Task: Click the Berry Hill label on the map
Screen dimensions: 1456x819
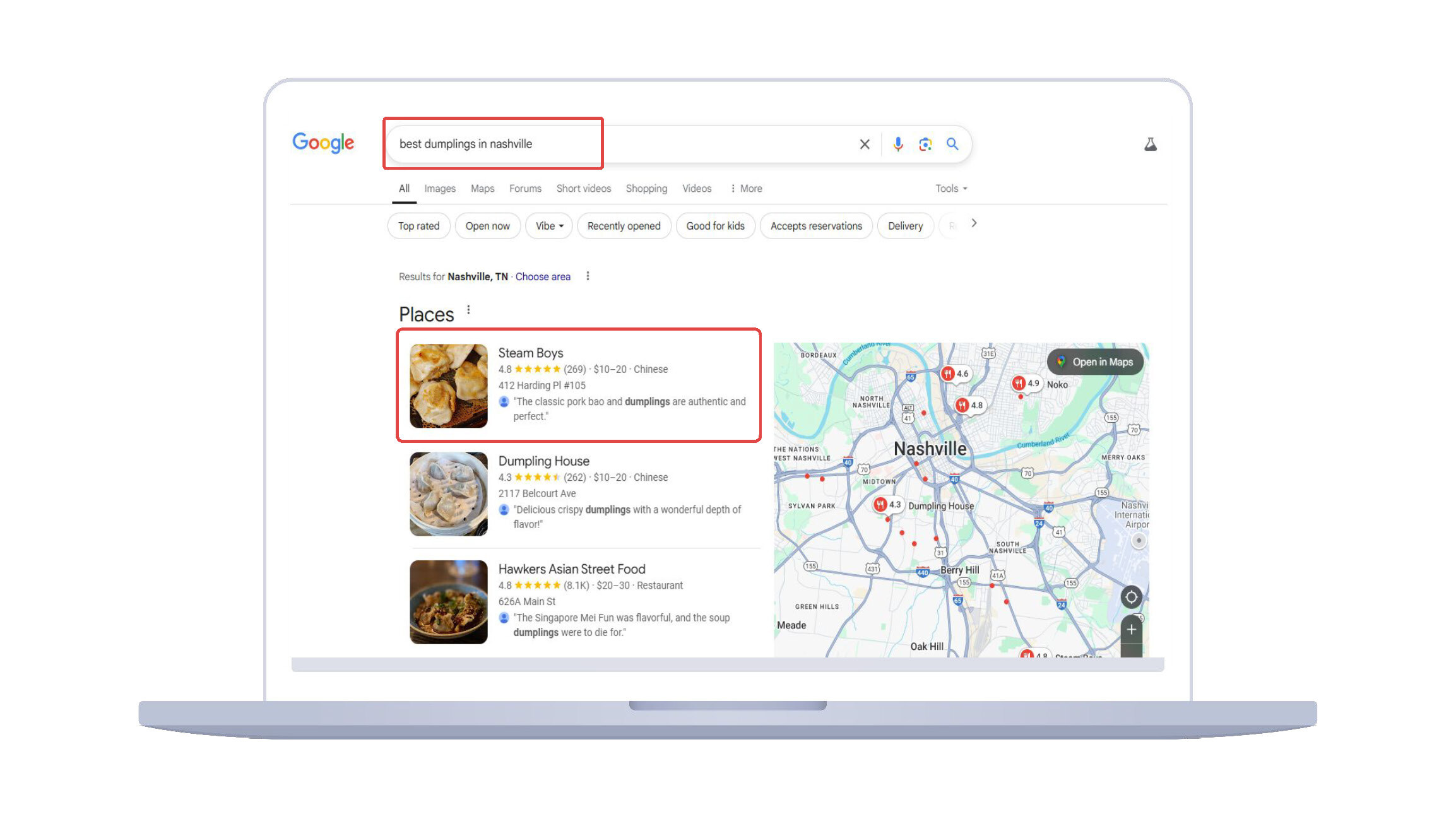Action: pos(959,570)
